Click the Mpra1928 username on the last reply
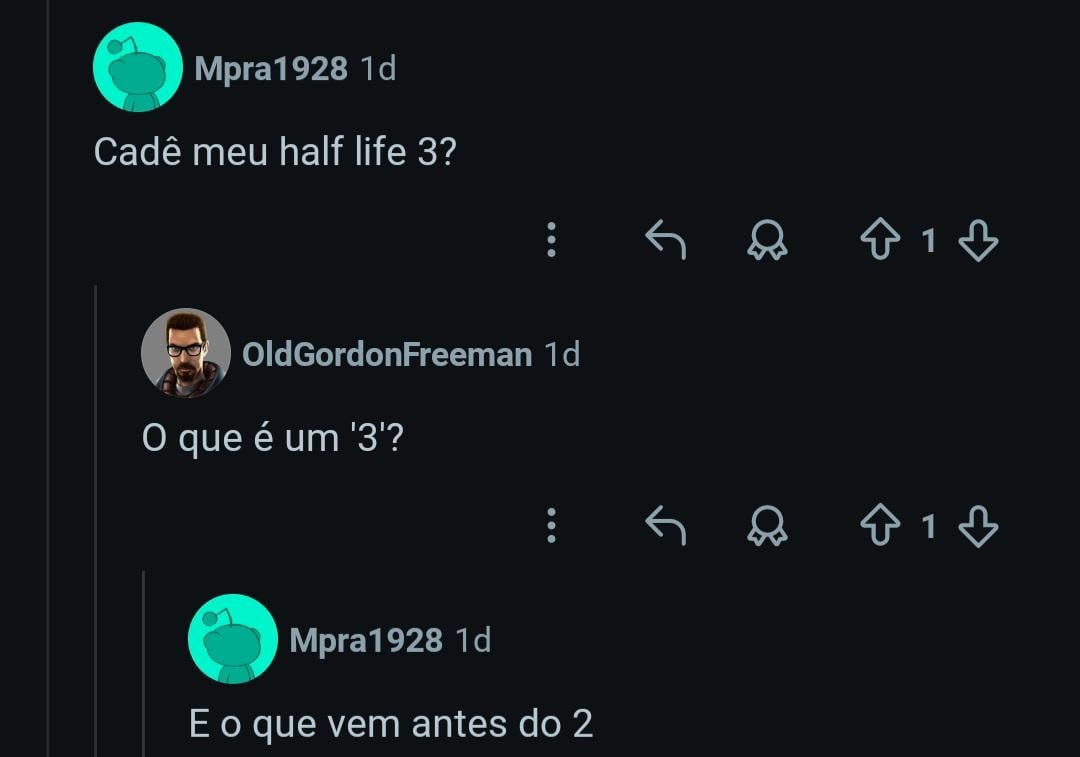This screenshot has height=757, width=1080. [366, 640]
